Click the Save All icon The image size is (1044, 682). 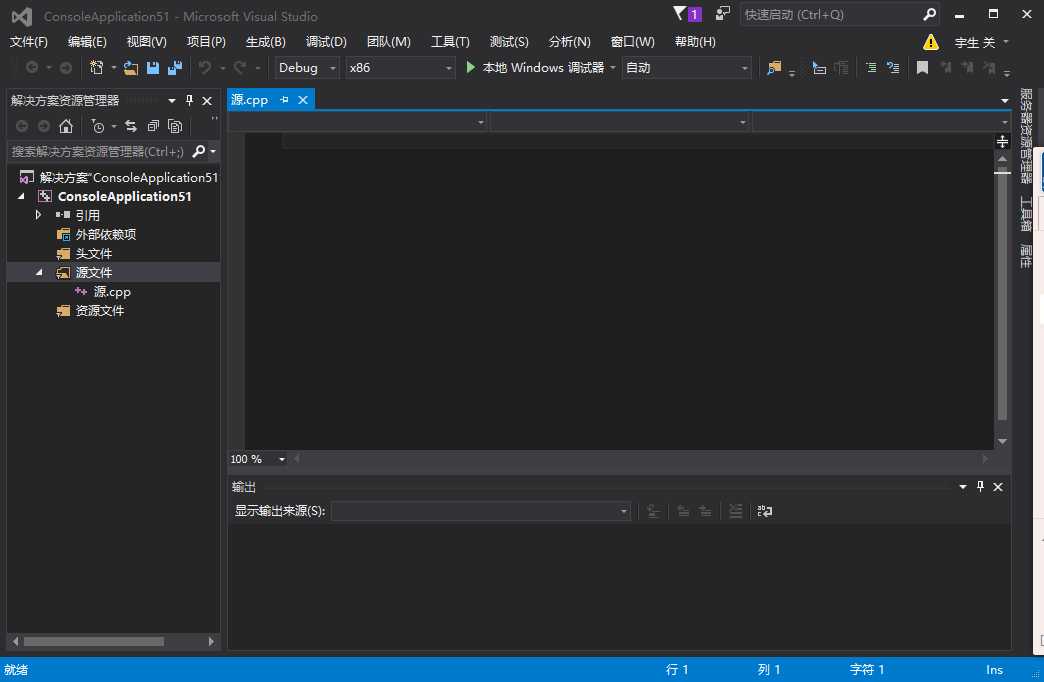pos(175,67)
